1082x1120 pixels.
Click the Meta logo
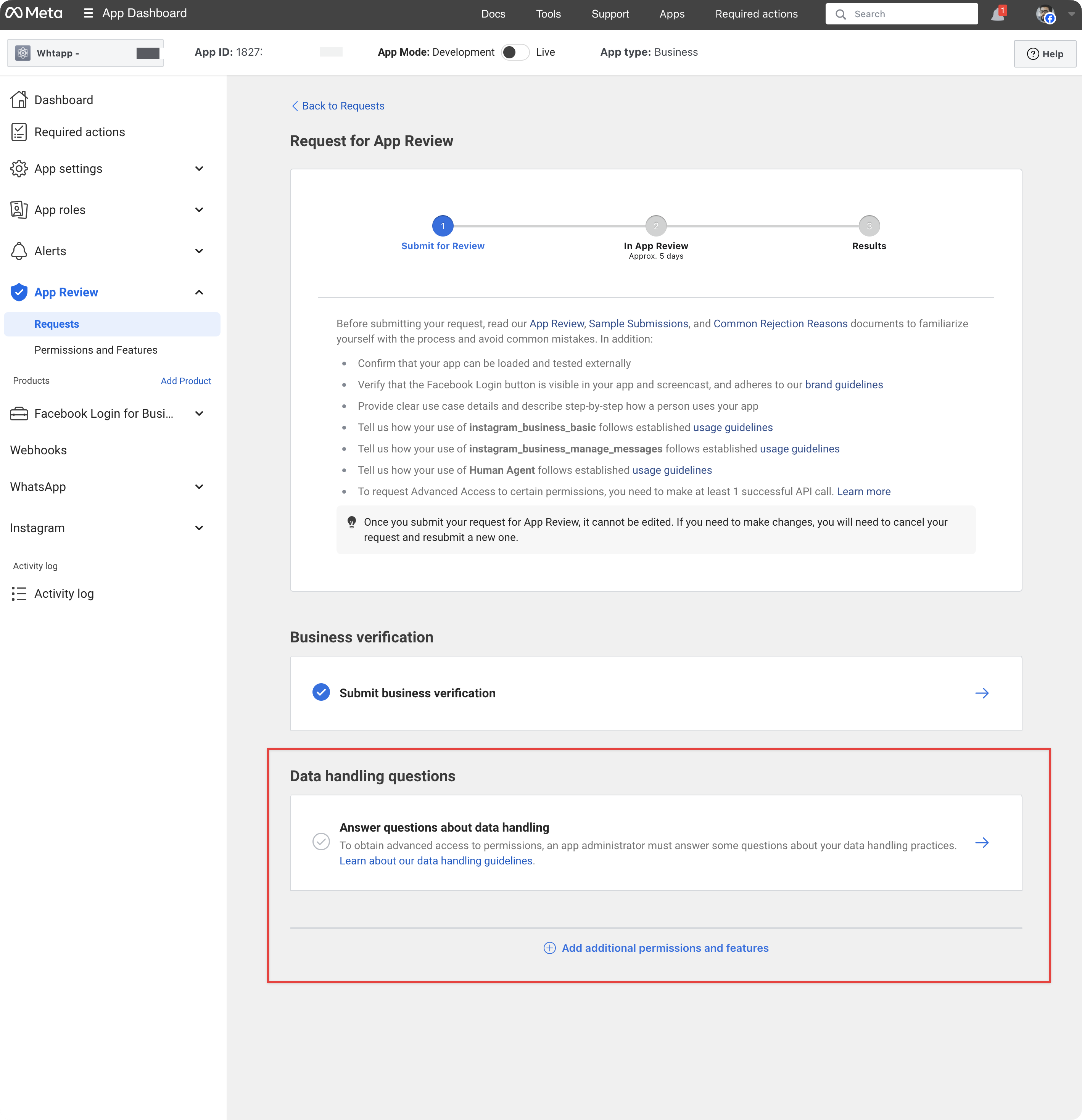34,13
